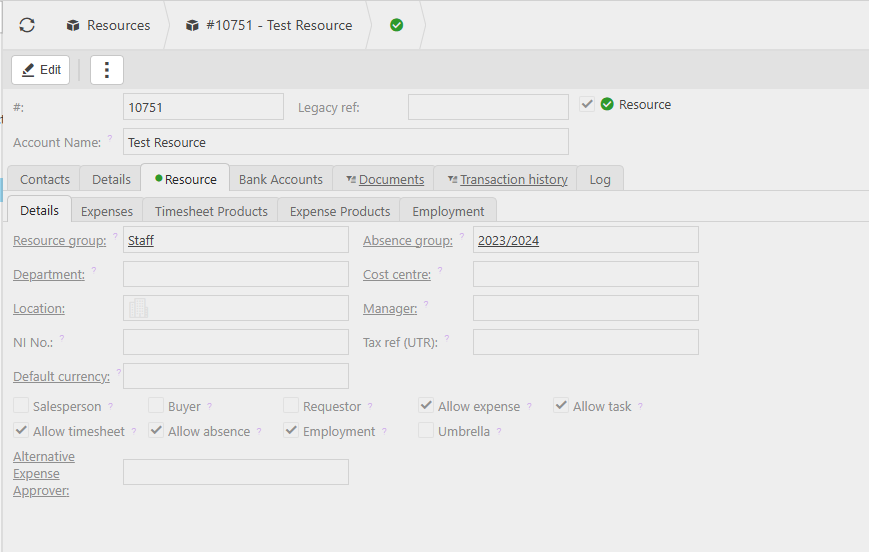
Task: Tick the Salesperson checkbox
Action: click(x=21, y=405)
